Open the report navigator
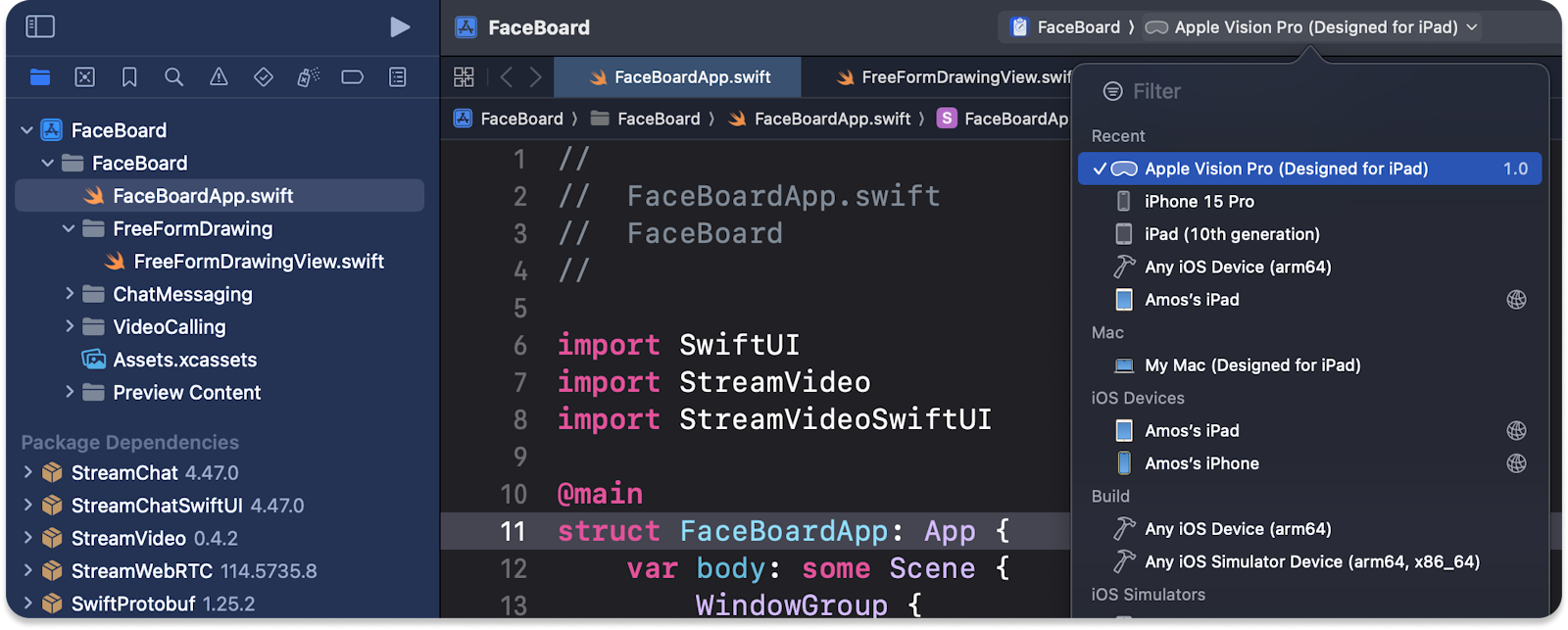Image resolution: width=1568 pixels, height=630 pixels. click(397, 77)
